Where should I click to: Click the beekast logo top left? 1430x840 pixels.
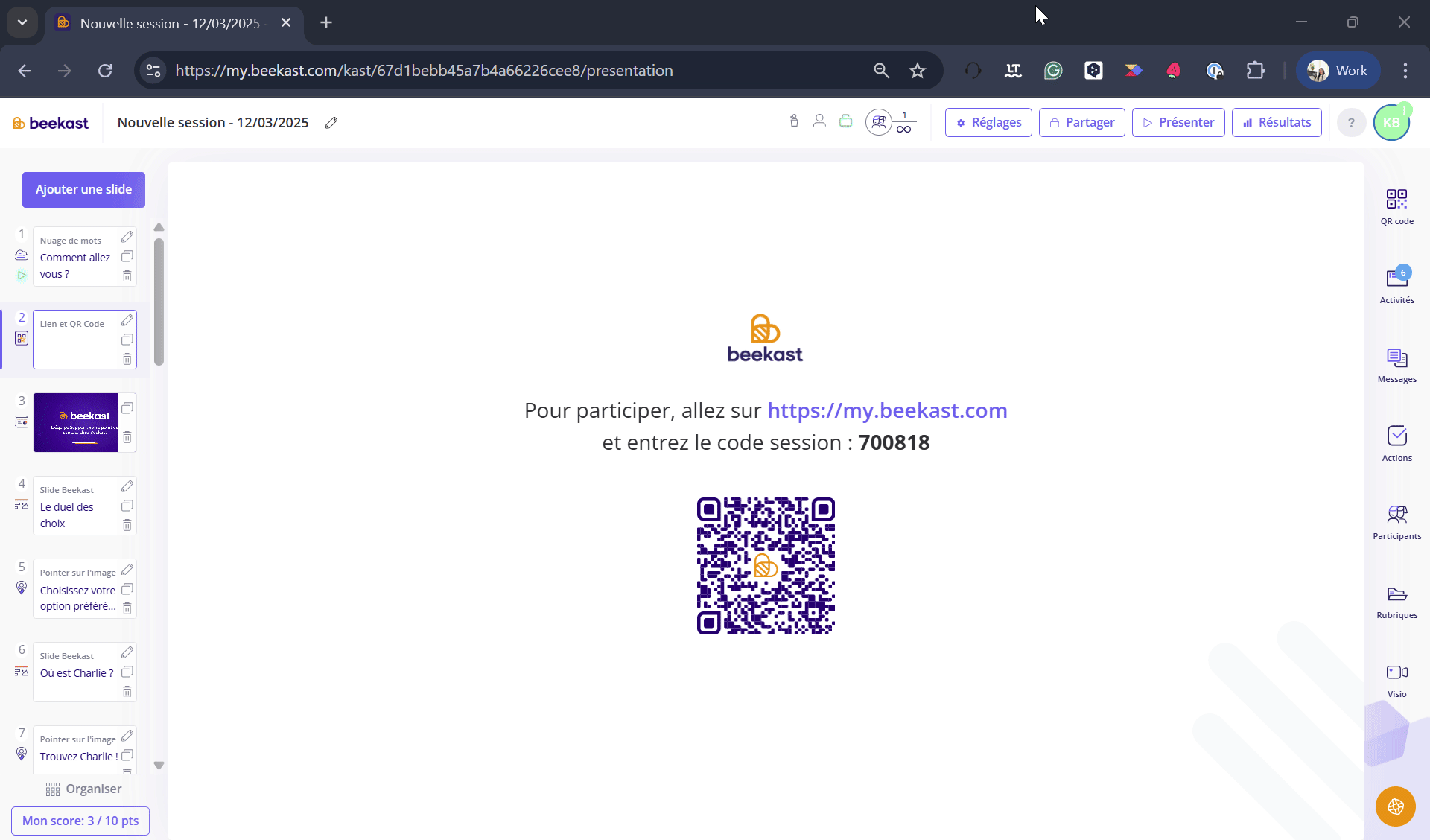pos(51,123)
